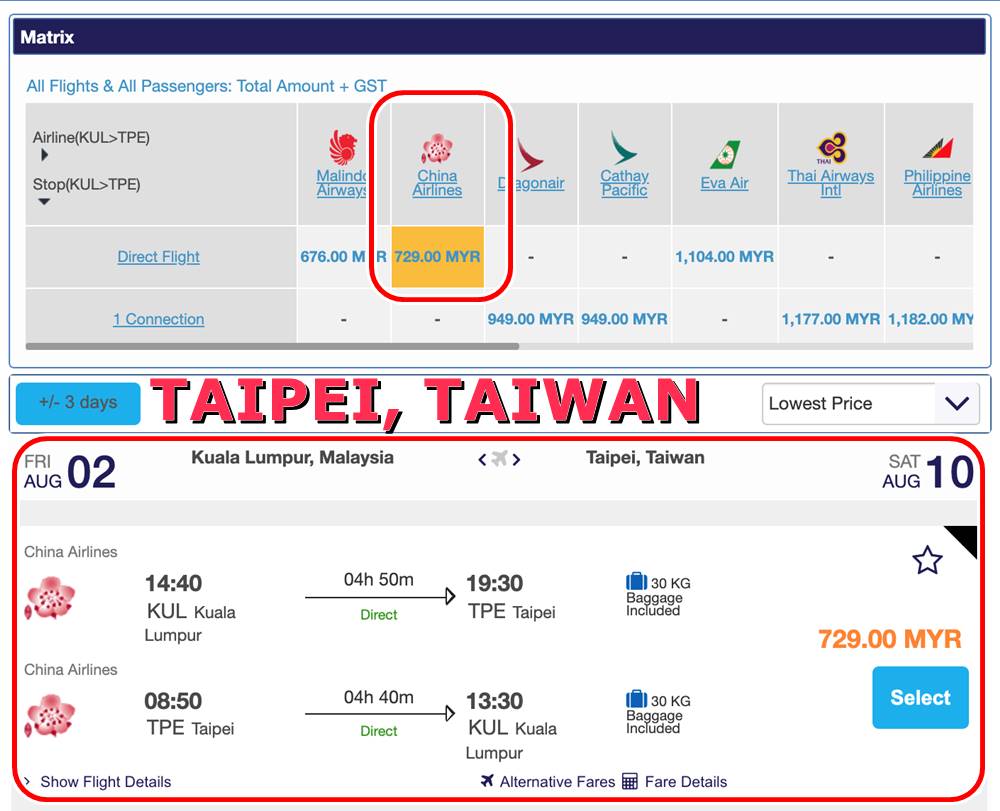Click the Malindo Airways logo icon
The image size is (1000, 811).
(343, 148)
